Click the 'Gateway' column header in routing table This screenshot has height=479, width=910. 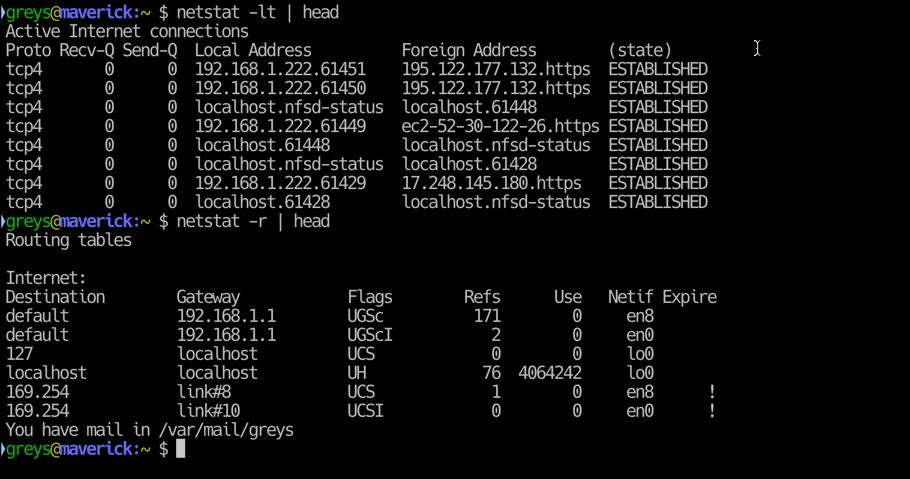point(208,297)
